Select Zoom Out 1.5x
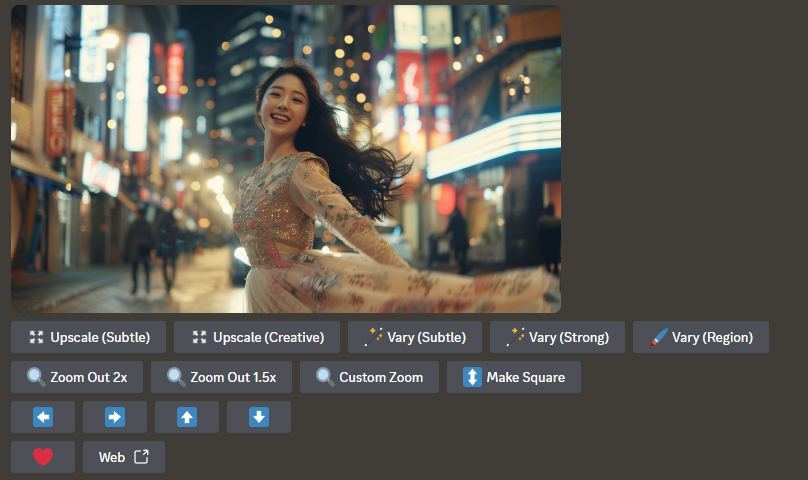 coord(221,377)
